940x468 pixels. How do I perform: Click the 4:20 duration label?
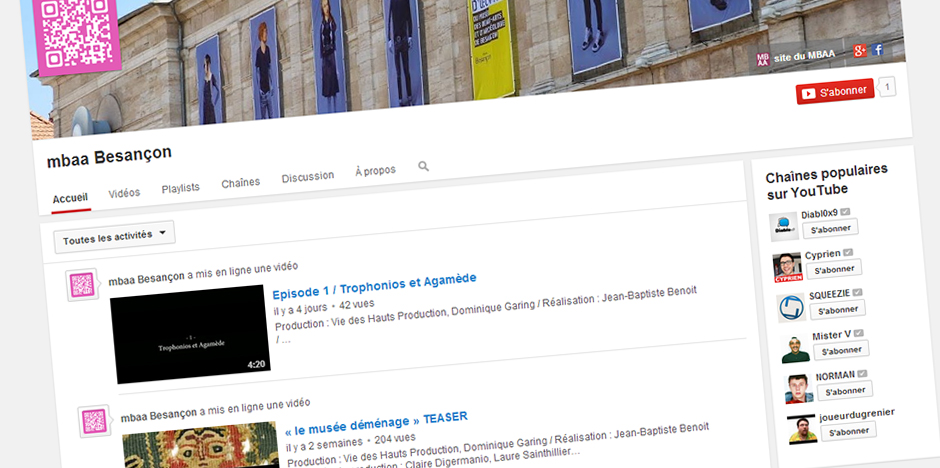256,364
